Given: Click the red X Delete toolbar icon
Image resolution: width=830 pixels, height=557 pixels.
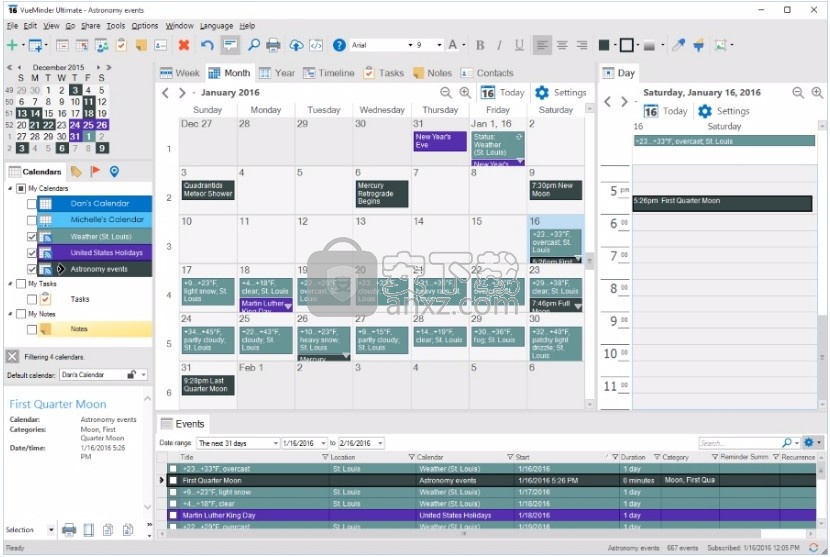Looking at the screenshot, I should tap(184, 46).
